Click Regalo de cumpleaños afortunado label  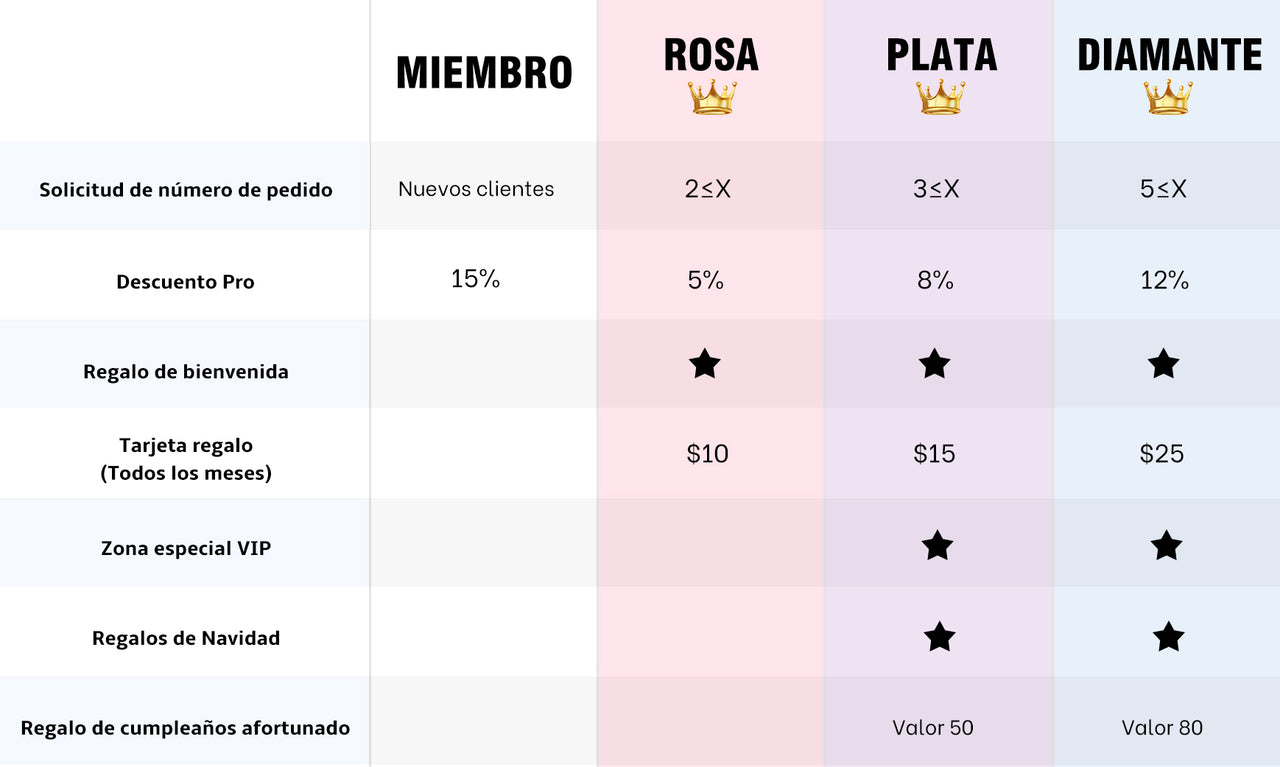186,728
